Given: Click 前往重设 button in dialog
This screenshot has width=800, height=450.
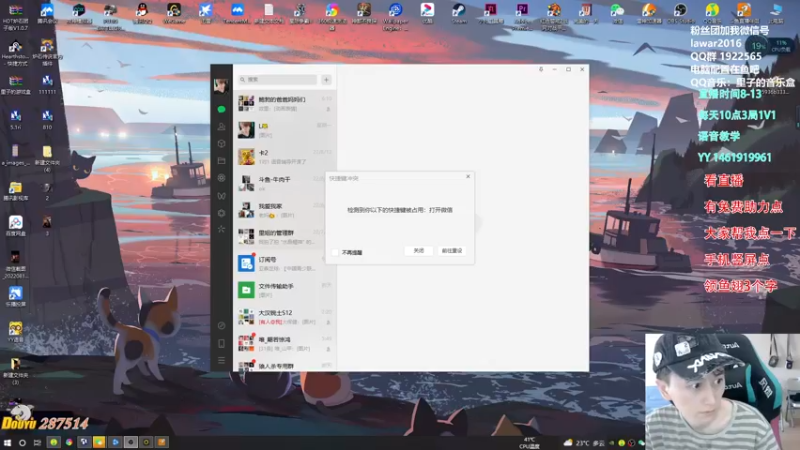Looking at the screenshot, I should click(x=452, y=251).
